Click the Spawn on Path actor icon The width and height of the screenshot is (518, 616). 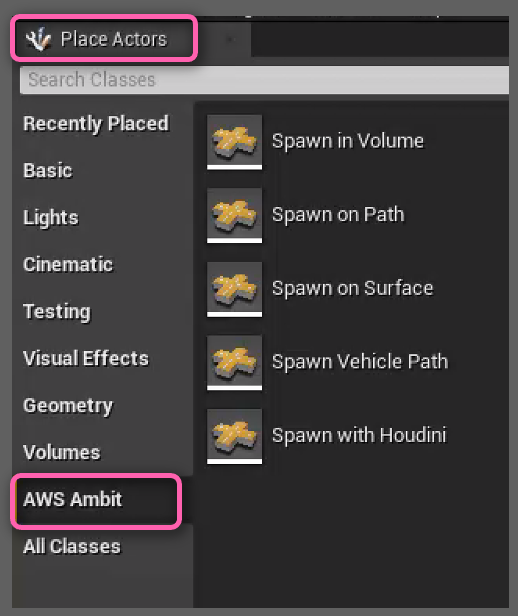[234, 215]
